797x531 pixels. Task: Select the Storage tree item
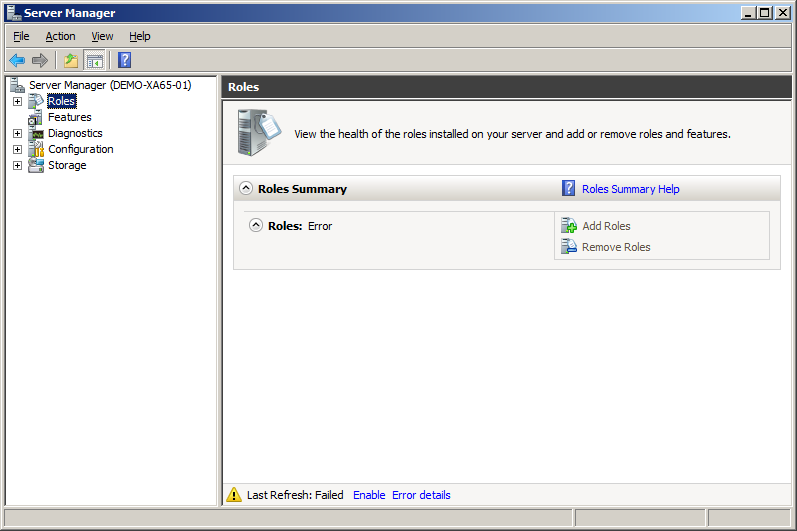point(67,165)
